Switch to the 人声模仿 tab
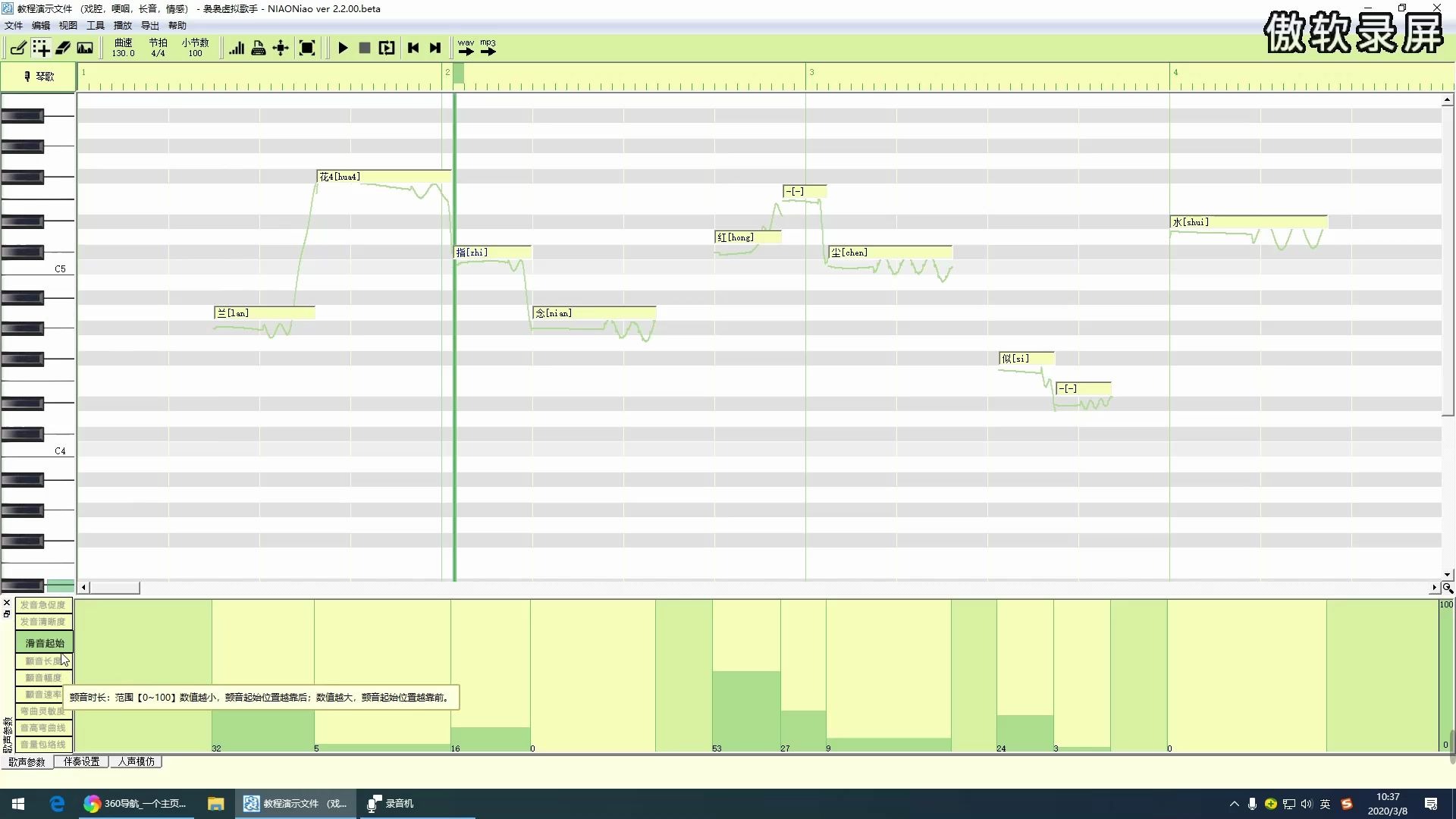1456x819 pixels. (136, 762)
